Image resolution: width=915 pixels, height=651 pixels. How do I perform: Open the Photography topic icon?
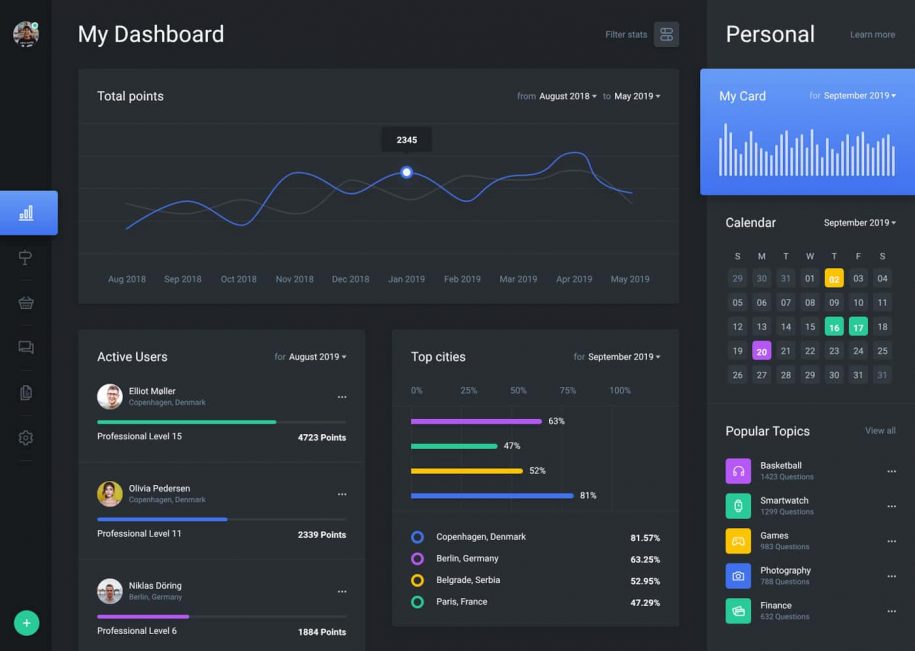click(x=738, y=575)
